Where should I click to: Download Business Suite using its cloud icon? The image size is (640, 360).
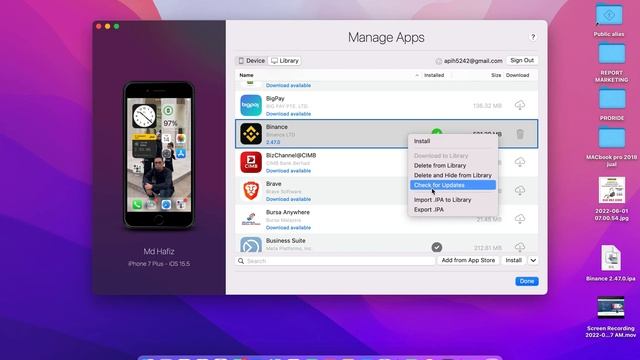click(x=520, y=247)
